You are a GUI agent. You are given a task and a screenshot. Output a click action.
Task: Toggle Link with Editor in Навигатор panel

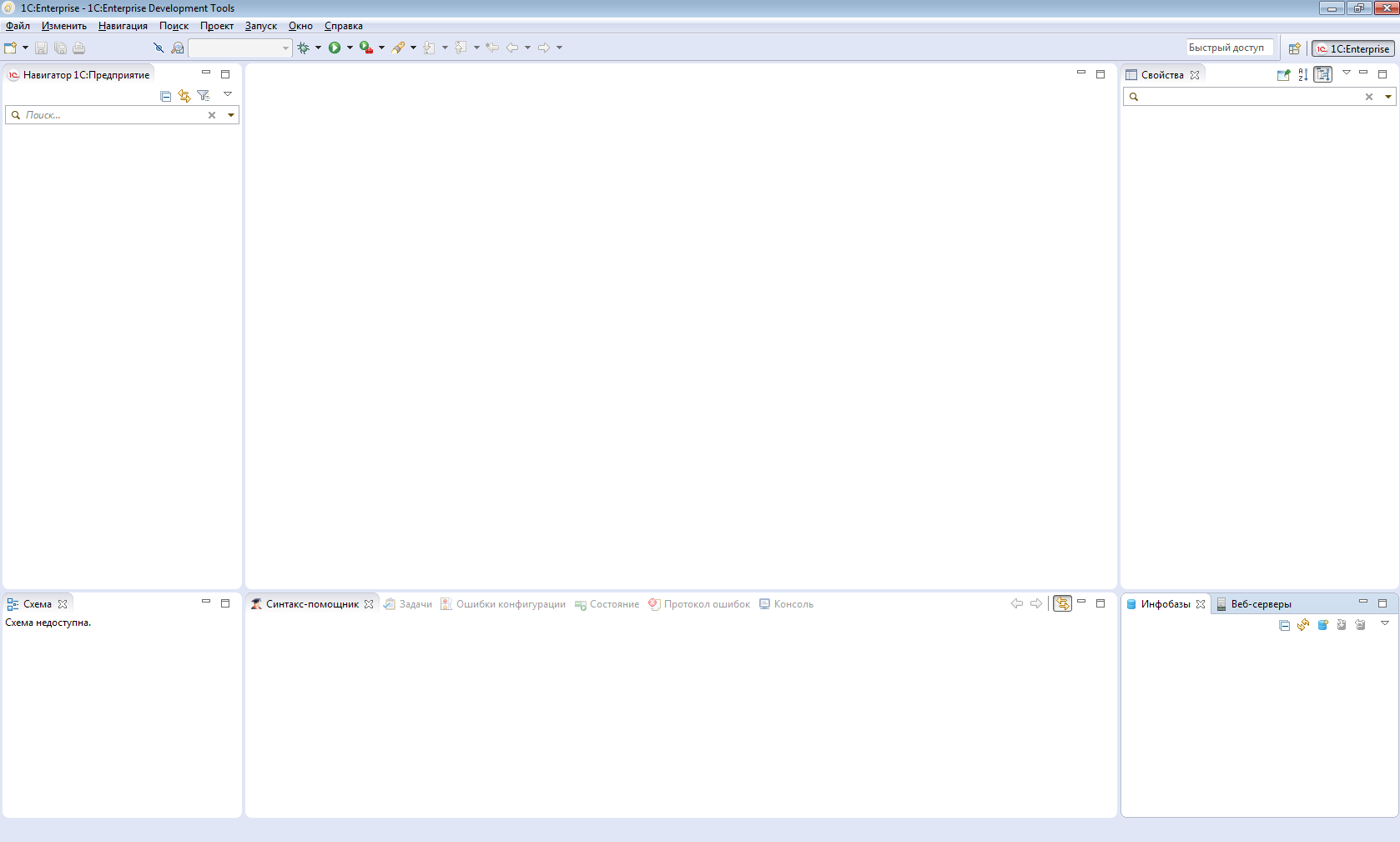[184, 96]
